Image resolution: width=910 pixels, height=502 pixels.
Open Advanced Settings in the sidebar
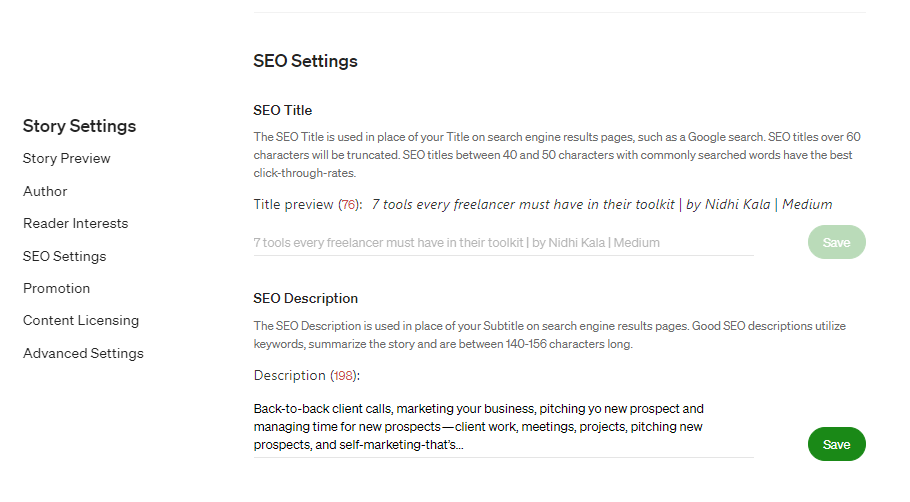coord(83,353)
